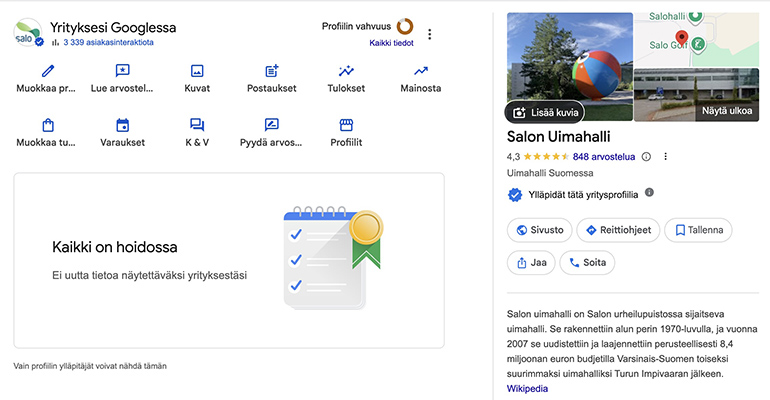Screen dimensions: 770x400
Task: Click the Kaikki tiedot link
Action: tap(391, 43)
